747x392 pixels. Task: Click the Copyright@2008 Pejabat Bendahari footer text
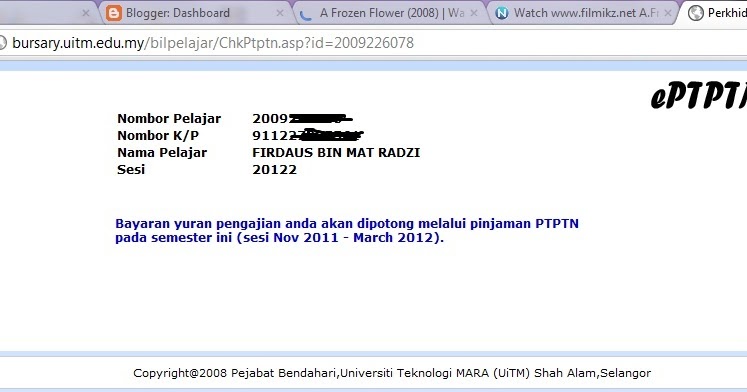pos(392,373)
